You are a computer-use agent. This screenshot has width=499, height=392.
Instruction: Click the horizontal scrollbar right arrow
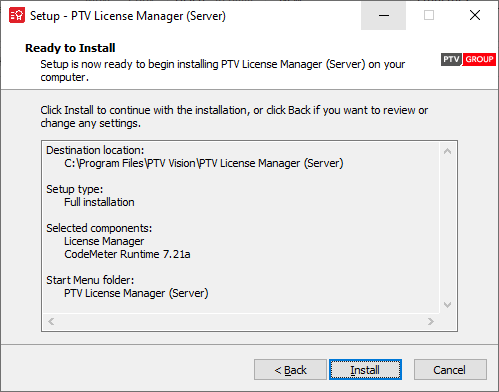[x=431, y=322]
